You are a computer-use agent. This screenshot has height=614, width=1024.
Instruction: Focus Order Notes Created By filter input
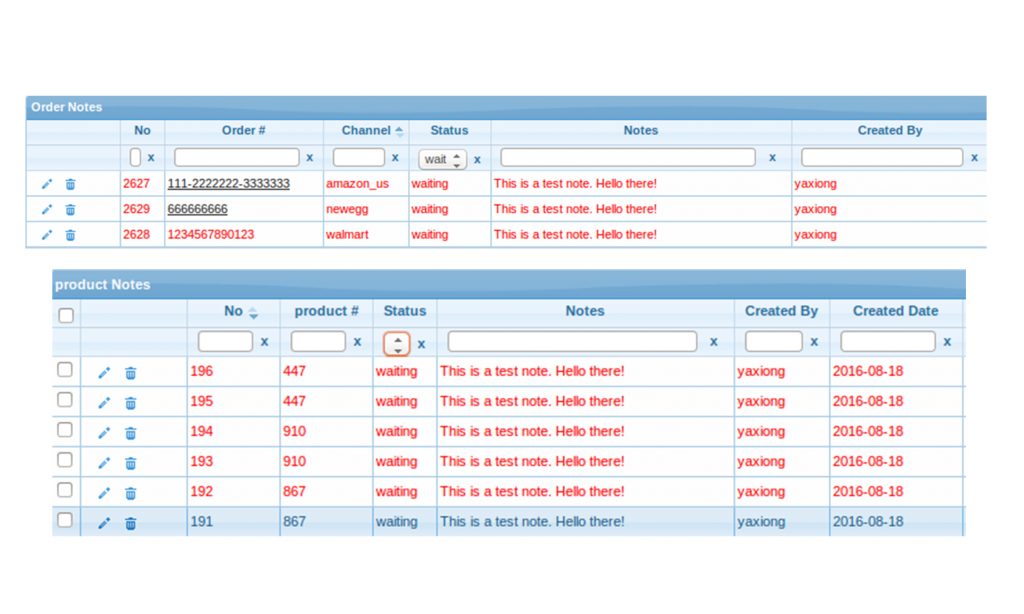(882, 157)
